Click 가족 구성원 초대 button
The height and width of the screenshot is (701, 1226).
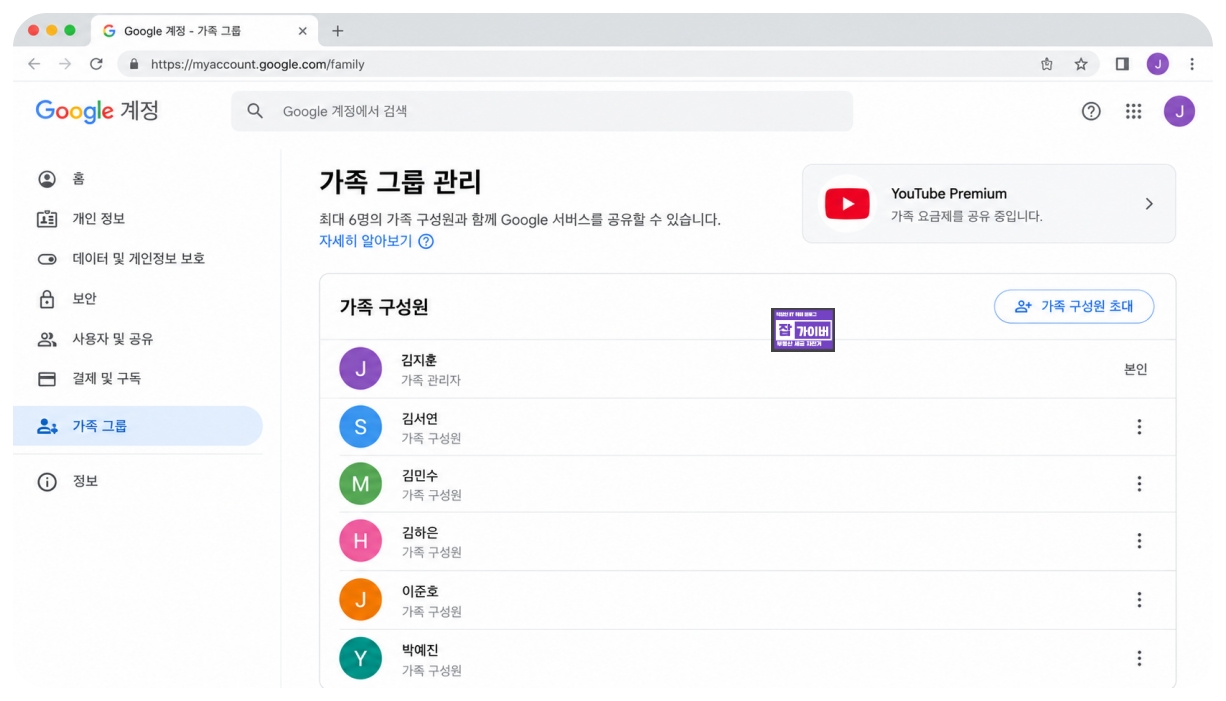1074,307
